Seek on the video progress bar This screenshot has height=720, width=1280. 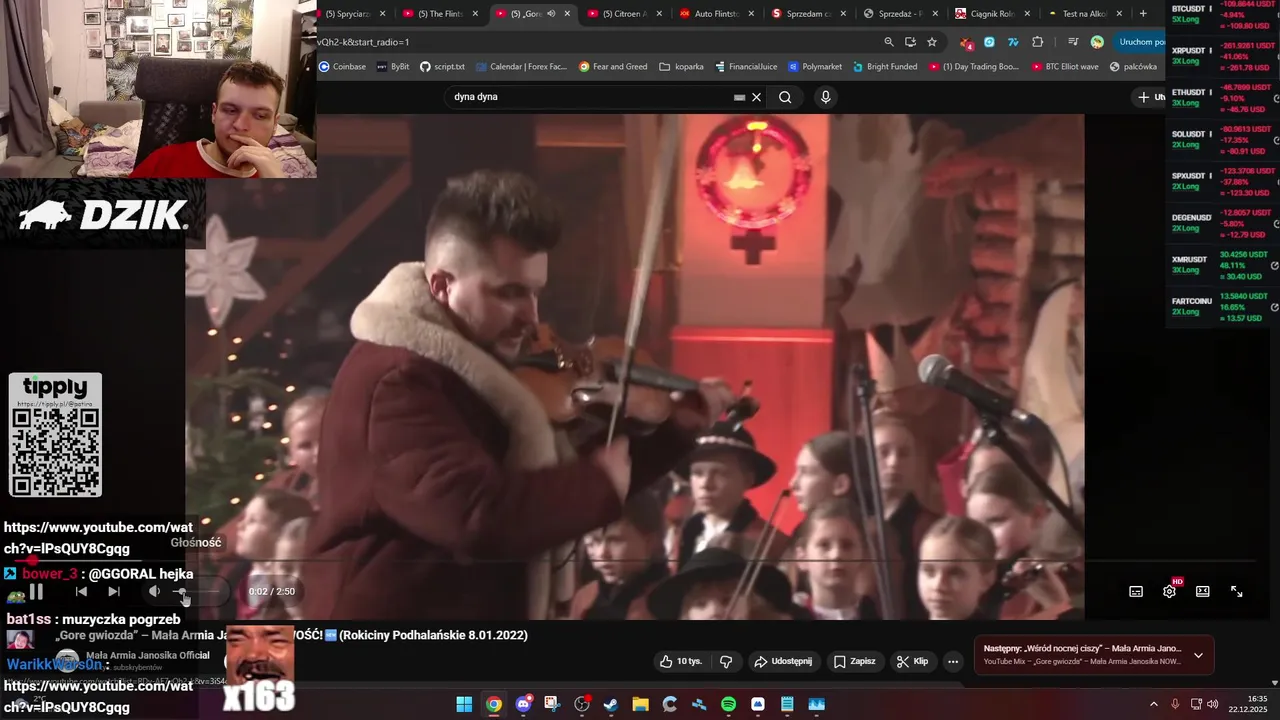coord(634,562)
